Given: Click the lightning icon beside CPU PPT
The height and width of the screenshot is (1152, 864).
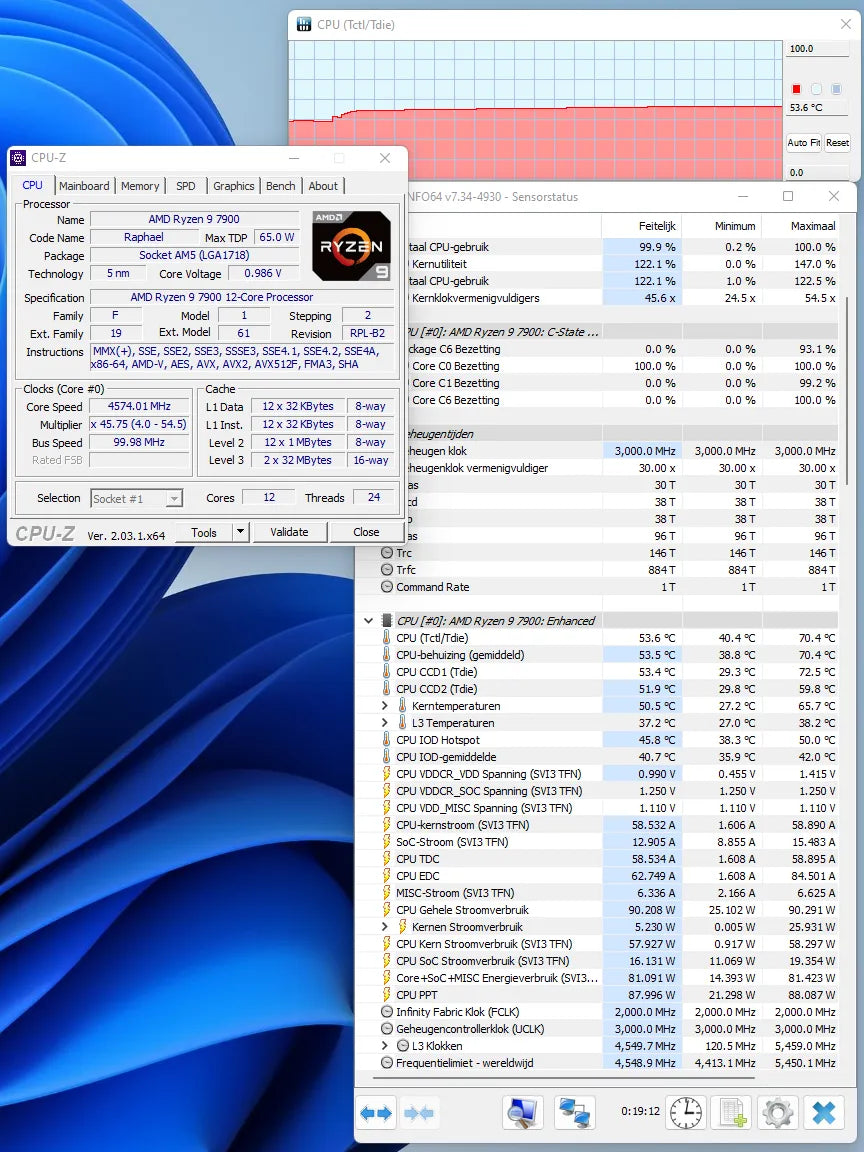Looking at the screenshot, I should click(385, 995).
